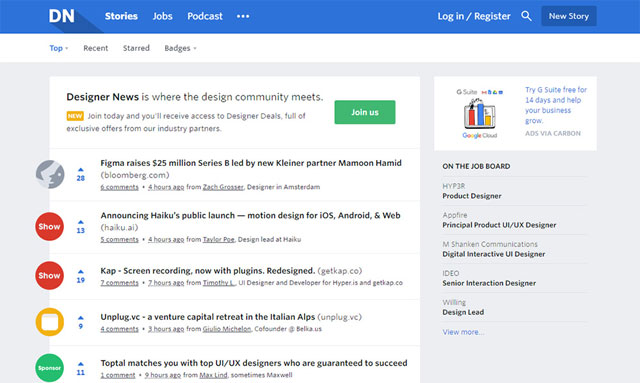Click the green Join us button
The height and width of the screenshot is (383, 640).
(x=365, y=112)
